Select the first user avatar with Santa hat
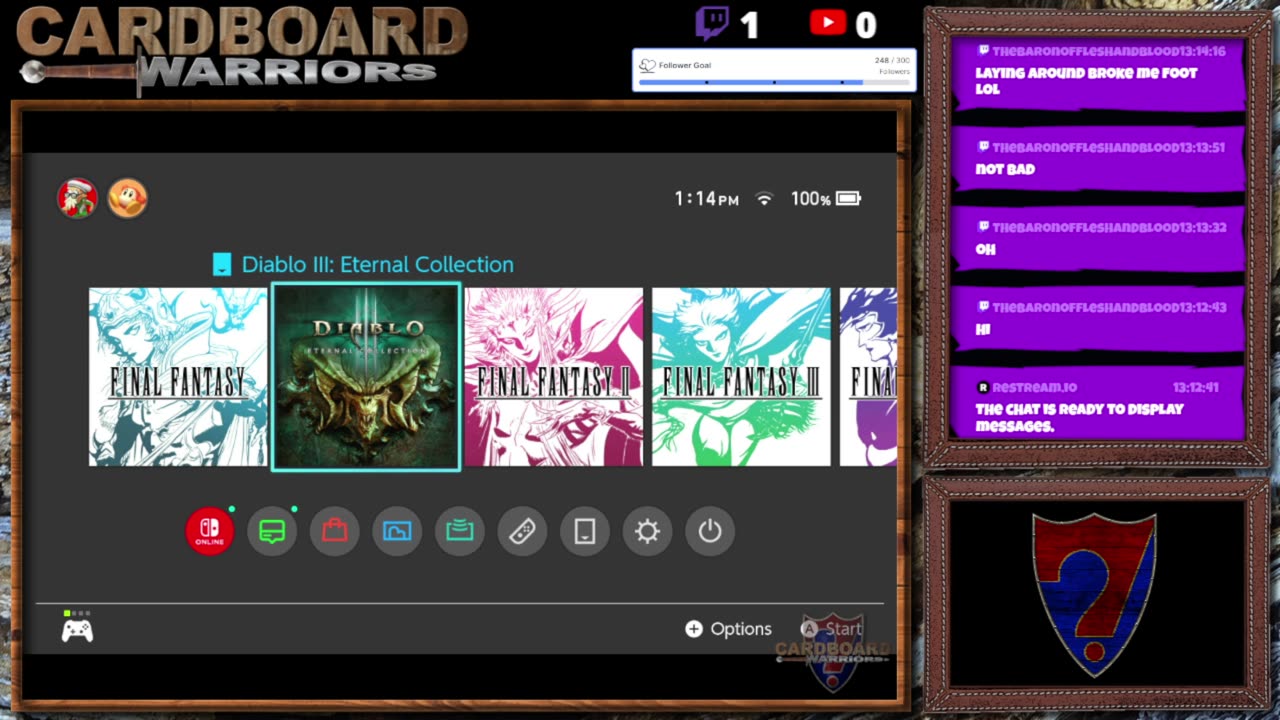Screen dimensions: 1280x720 [x=77, y=198]
